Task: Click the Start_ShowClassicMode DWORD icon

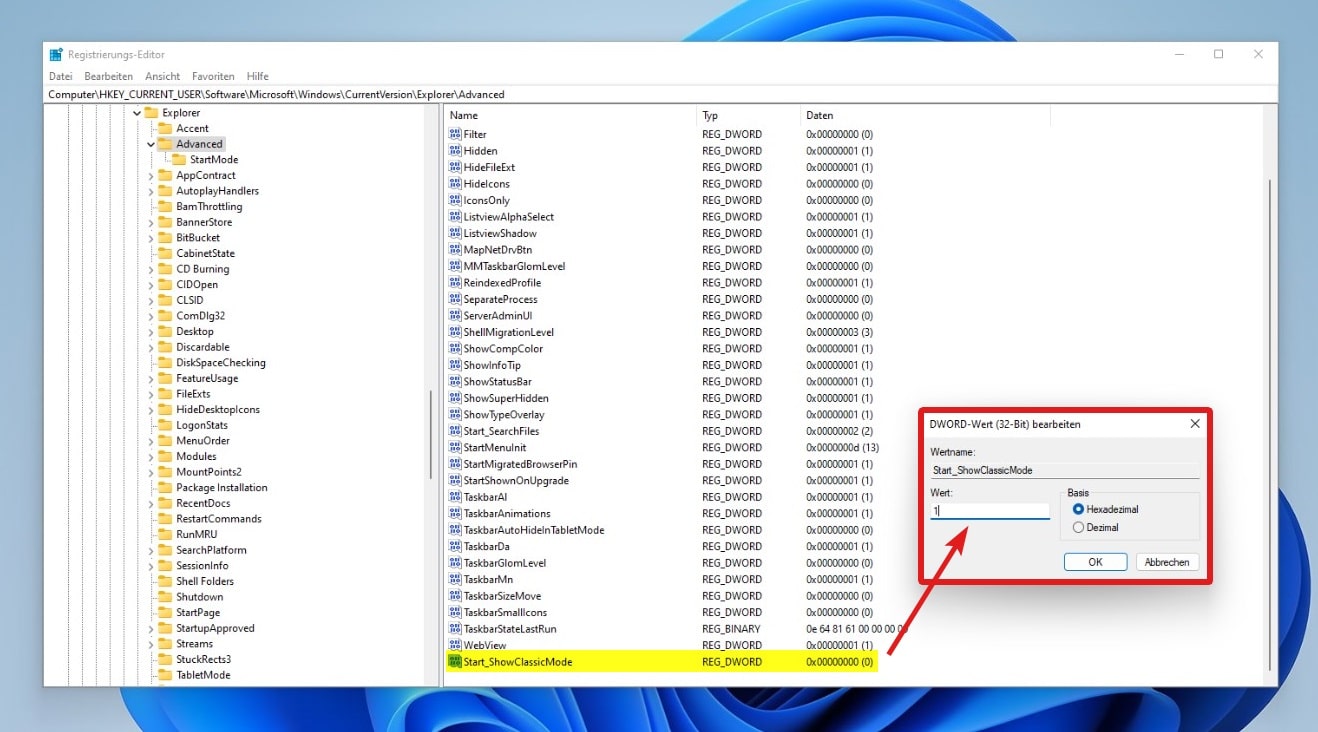Action: (x=456, y=662)
